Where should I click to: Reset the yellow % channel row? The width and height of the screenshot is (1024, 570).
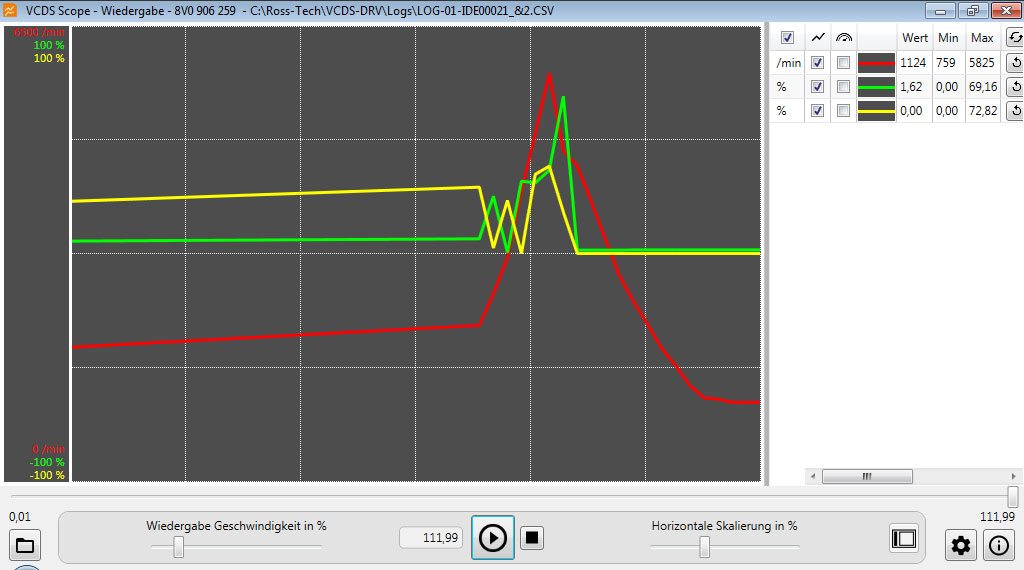(x=1013, y=111)
